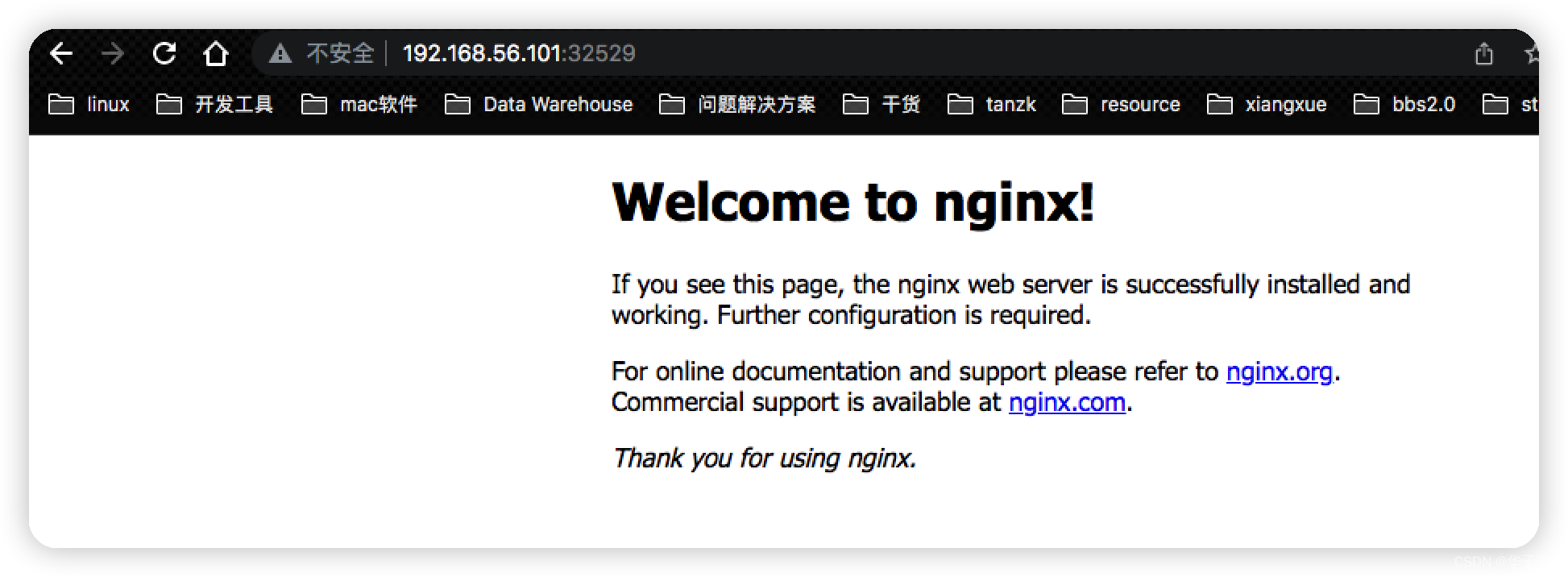Open the Data Warehouse bookmark folder
The width and height of the screenshot is (1568, 577).
[x=538, y=104]
